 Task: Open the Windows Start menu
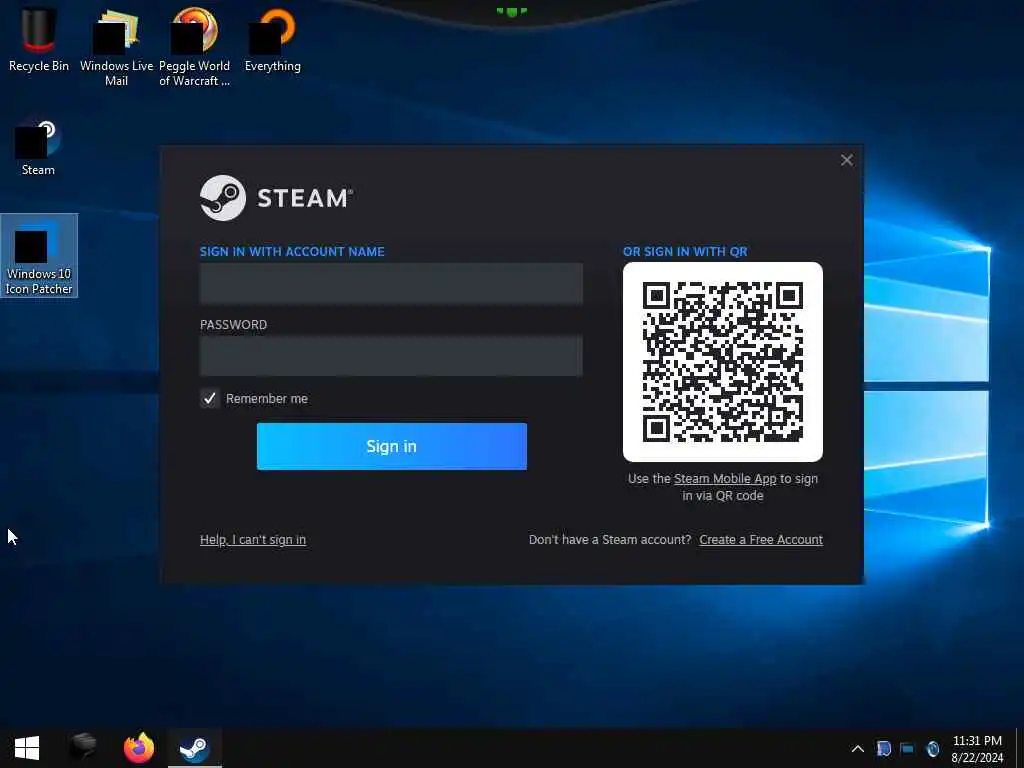[x=27, y=748]
